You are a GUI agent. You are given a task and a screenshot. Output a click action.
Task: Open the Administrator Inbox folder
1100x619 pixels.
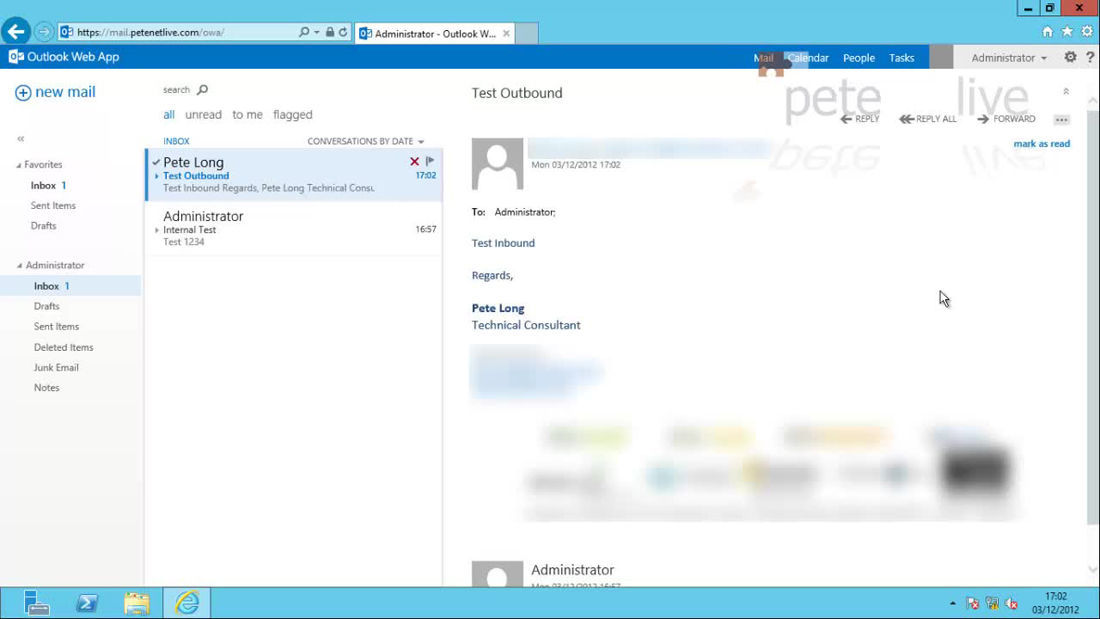click(70, 286)
